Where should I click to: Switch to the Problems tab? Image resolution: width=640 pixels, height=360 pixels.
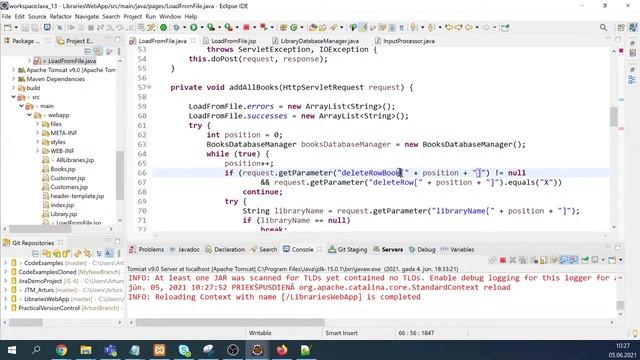point(147,249)
